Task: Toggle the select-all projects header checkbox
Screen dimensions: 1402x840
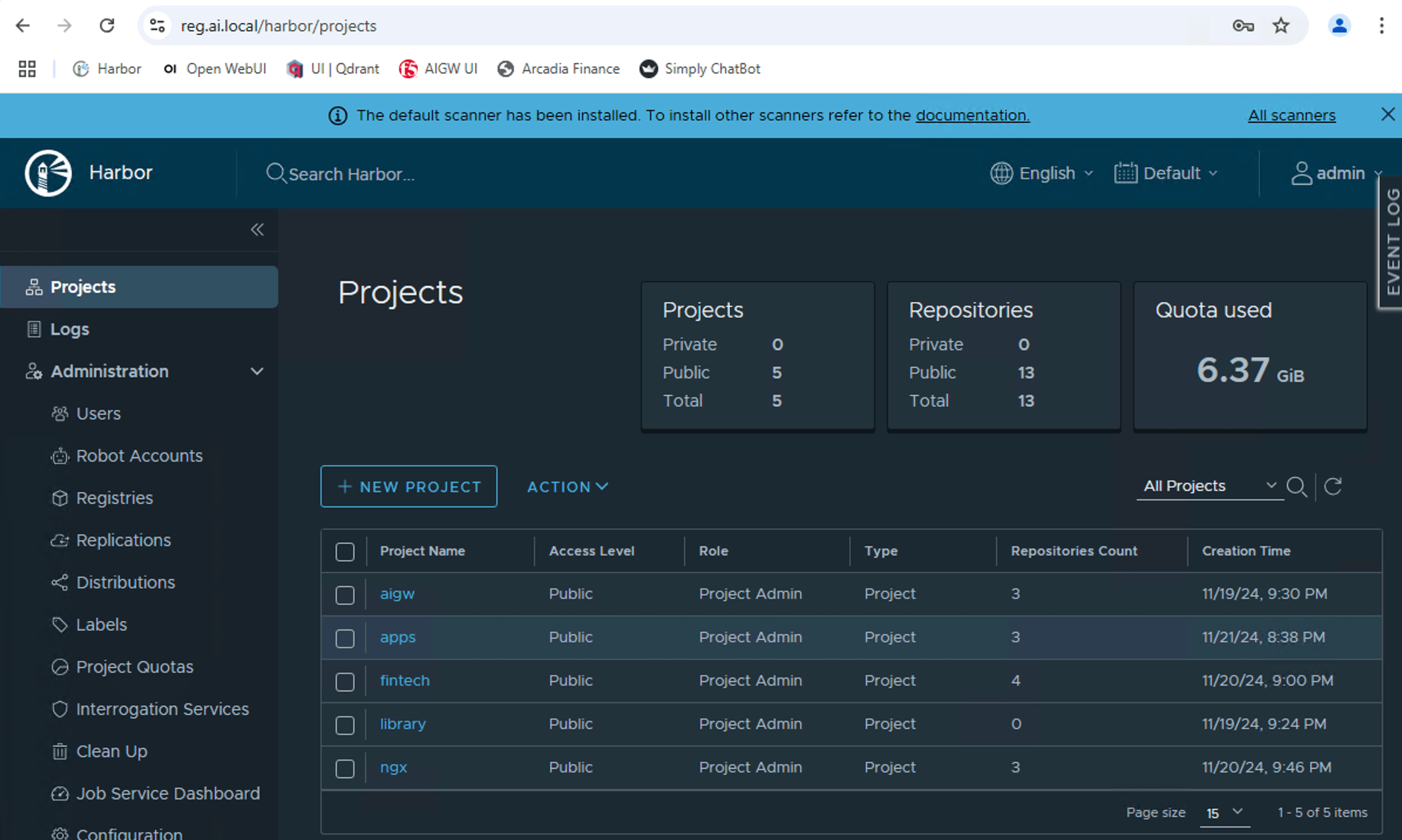Action: pos(345,551)
